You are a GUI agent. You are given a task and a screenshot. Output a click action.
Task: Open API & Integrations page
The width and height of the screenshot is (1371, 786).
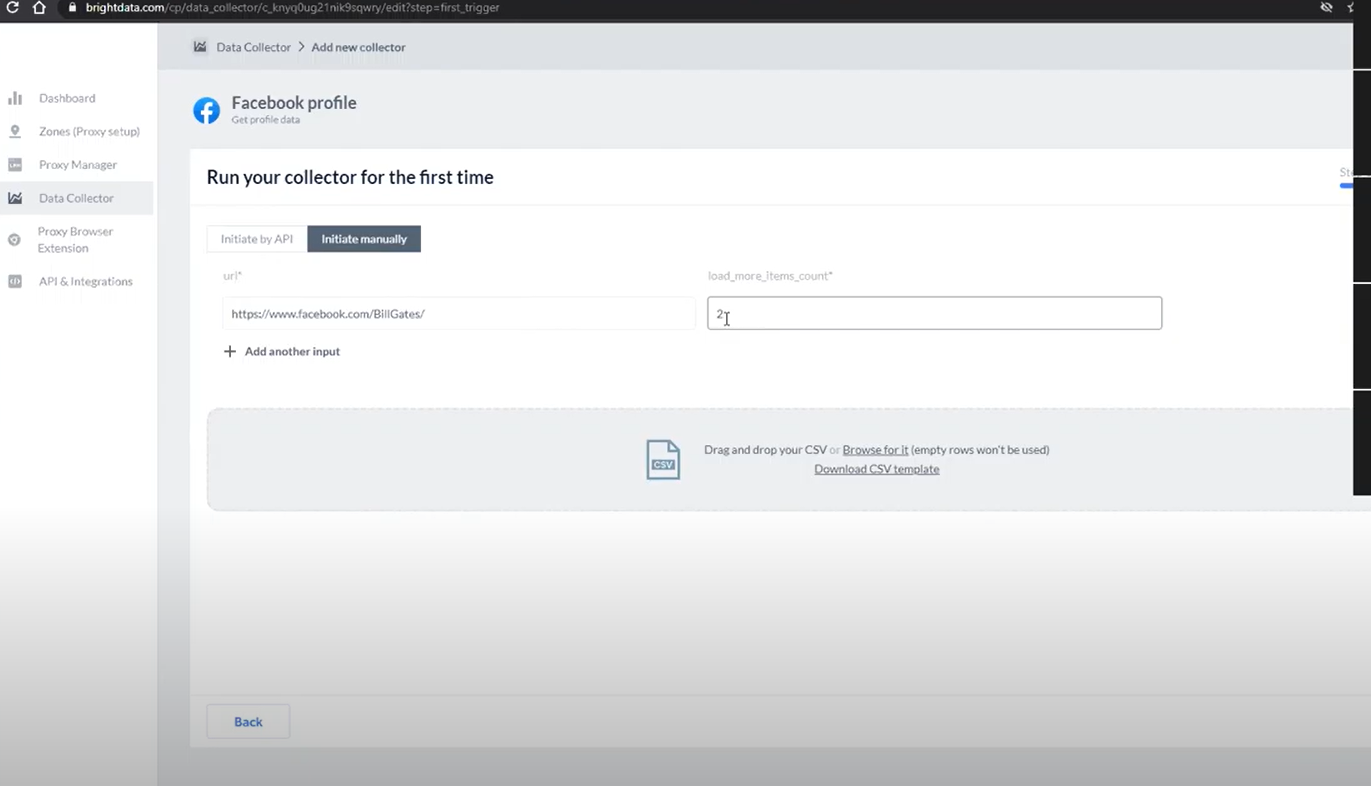pyautogui.click(x=86, y=281)
